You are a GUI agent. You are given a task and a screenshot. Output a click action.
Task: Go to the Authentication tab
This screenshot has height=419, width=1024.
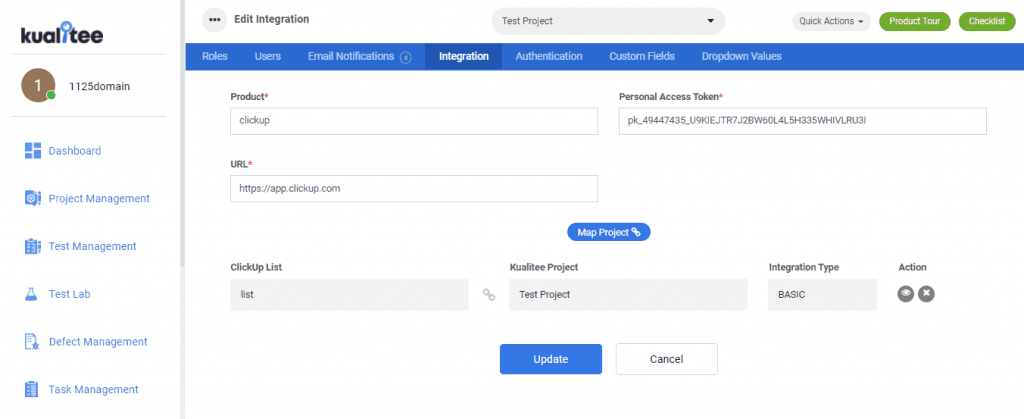[x=549, y=56]
